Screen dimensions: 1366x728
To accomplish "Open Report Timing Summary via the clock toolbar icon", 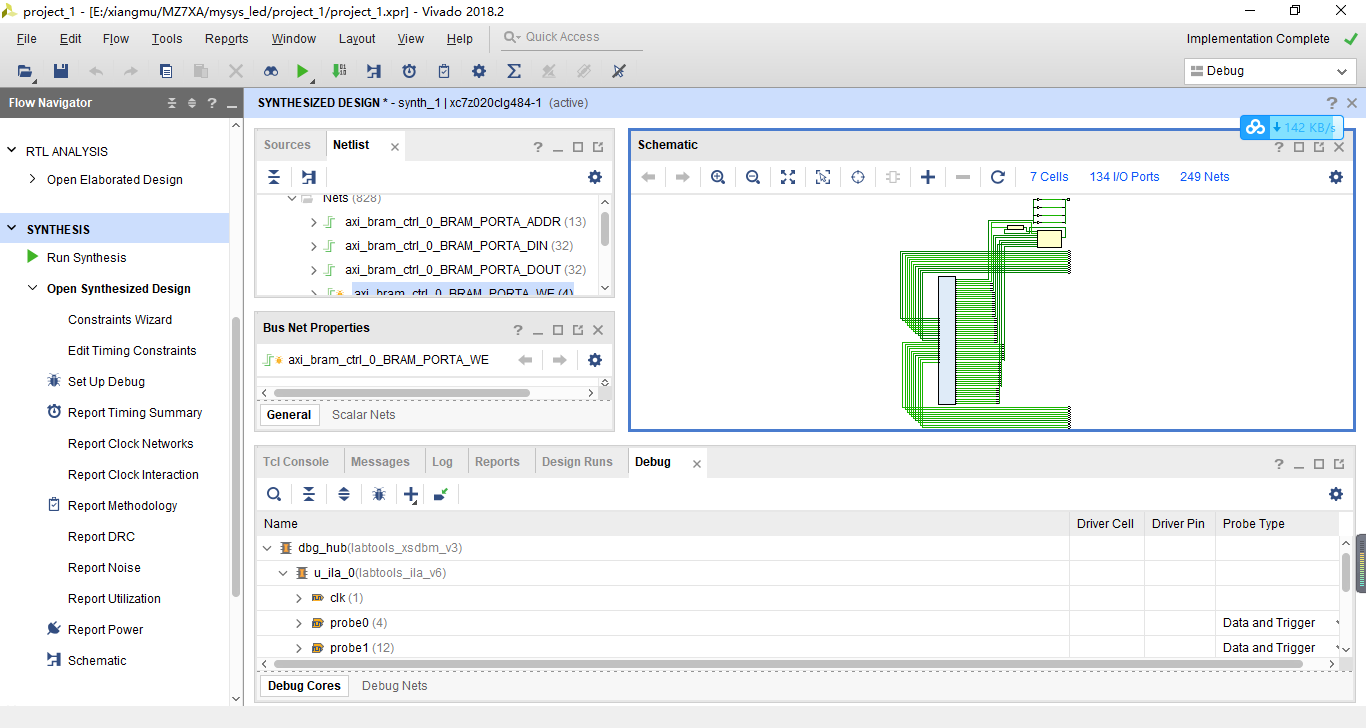I will (409, 71).
